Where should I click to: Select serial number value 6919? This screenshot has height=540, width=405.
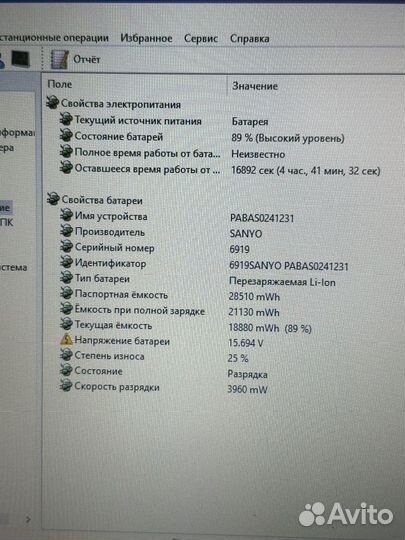(239, 249)
